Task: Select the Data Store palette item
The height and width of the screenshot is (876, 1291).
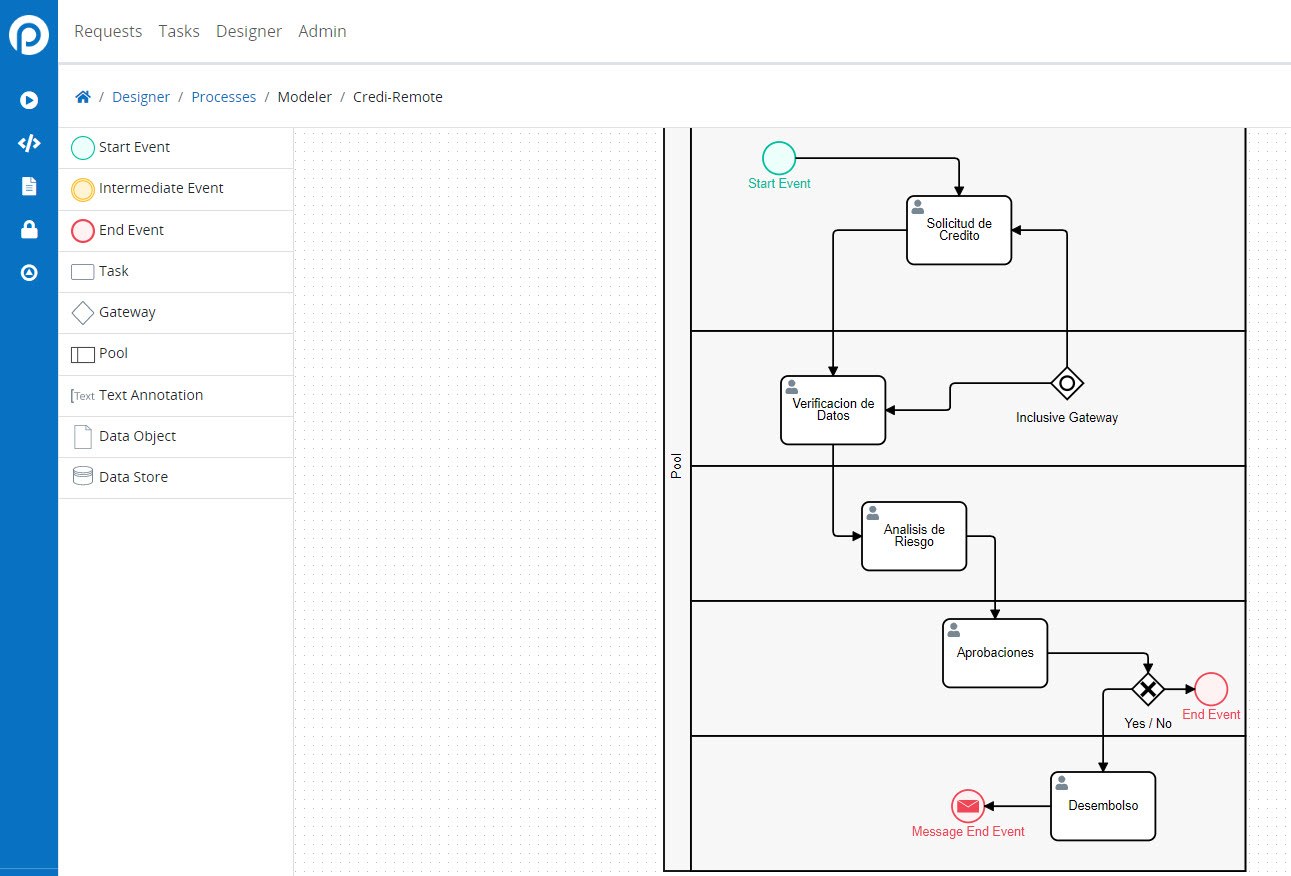Action: [x=83, y=477]
